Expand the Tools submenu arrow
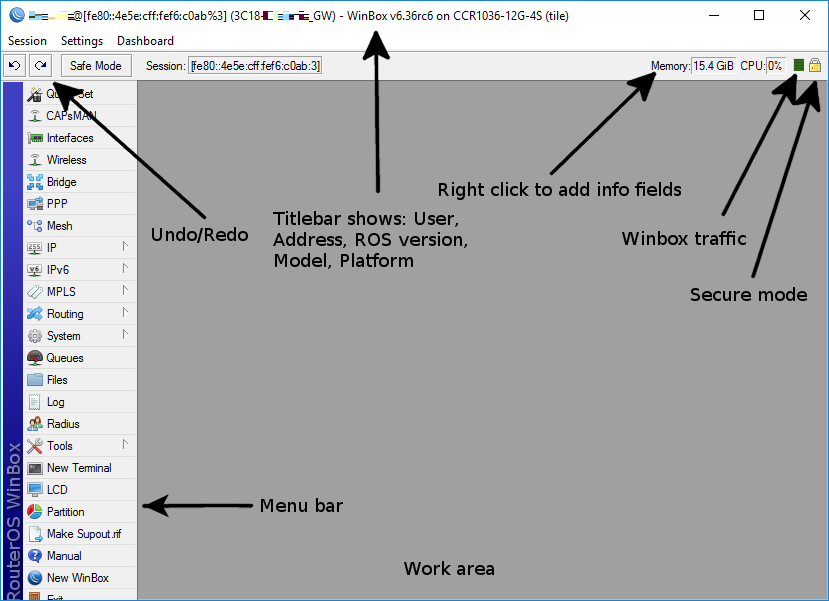This screenshot has width=829, height=601. pos(125,444)
